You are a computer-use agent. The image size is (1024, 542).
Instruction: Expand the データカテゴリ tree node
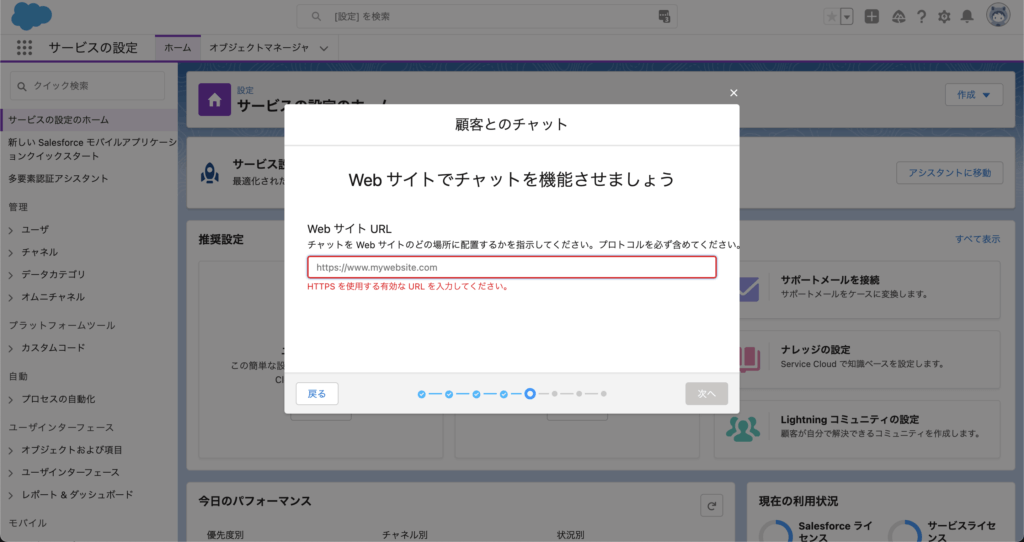[11, 275]
